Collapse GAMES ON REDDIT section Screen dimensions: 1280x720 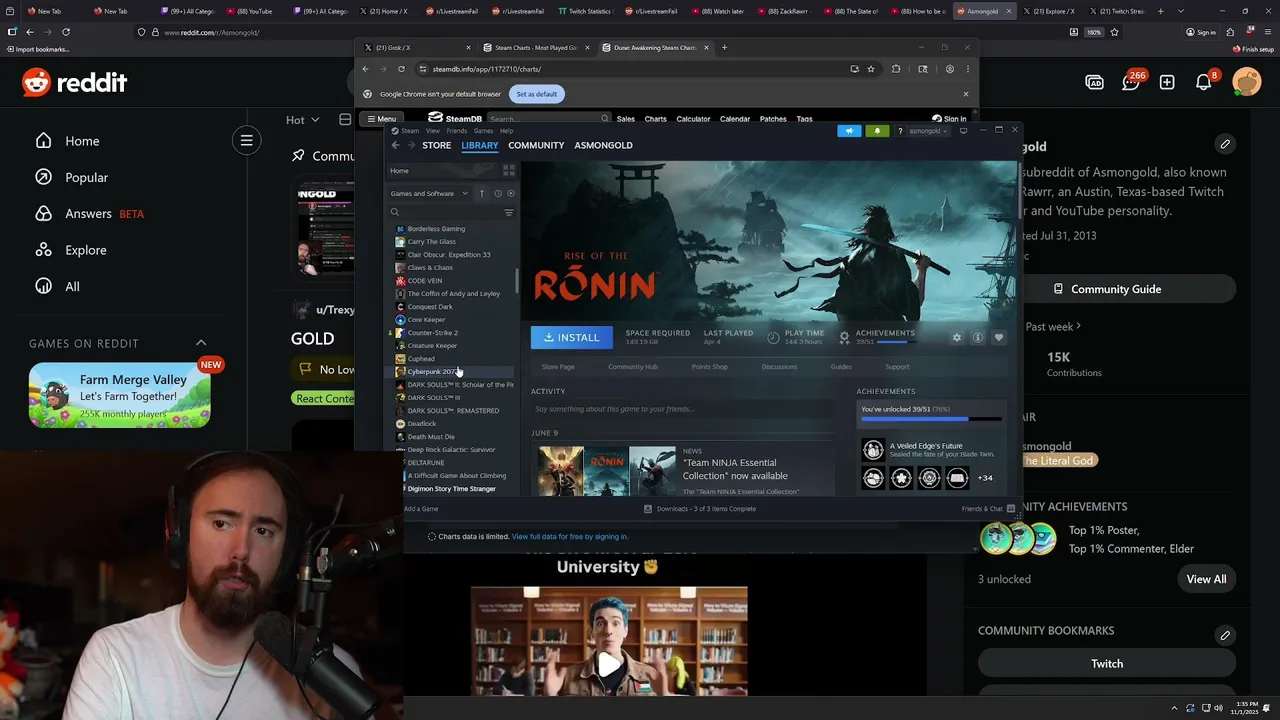(201, 343)
